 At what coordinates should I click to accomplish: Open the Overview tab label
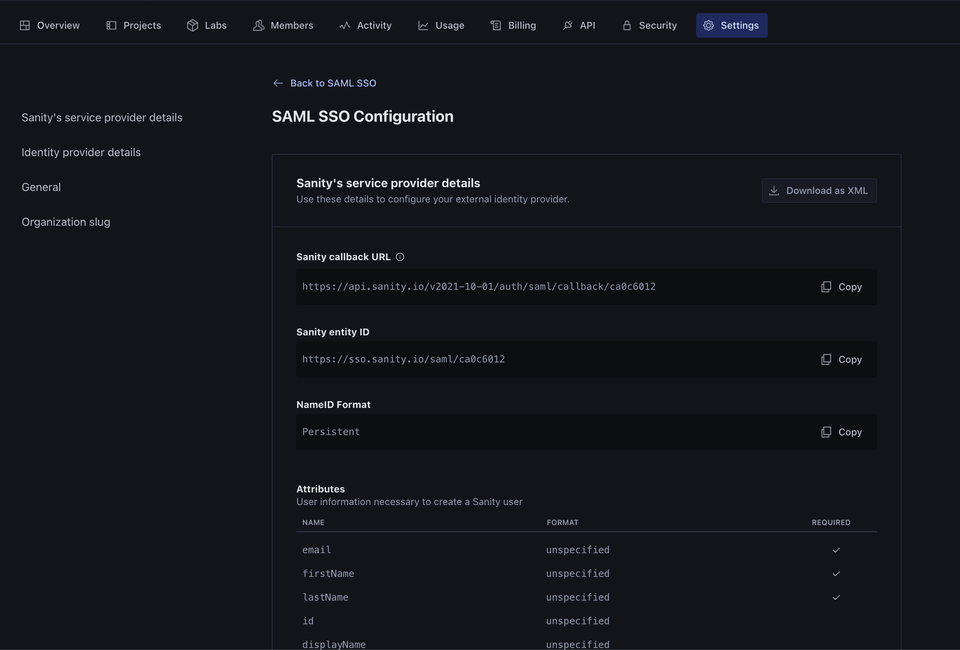(58, 25)
